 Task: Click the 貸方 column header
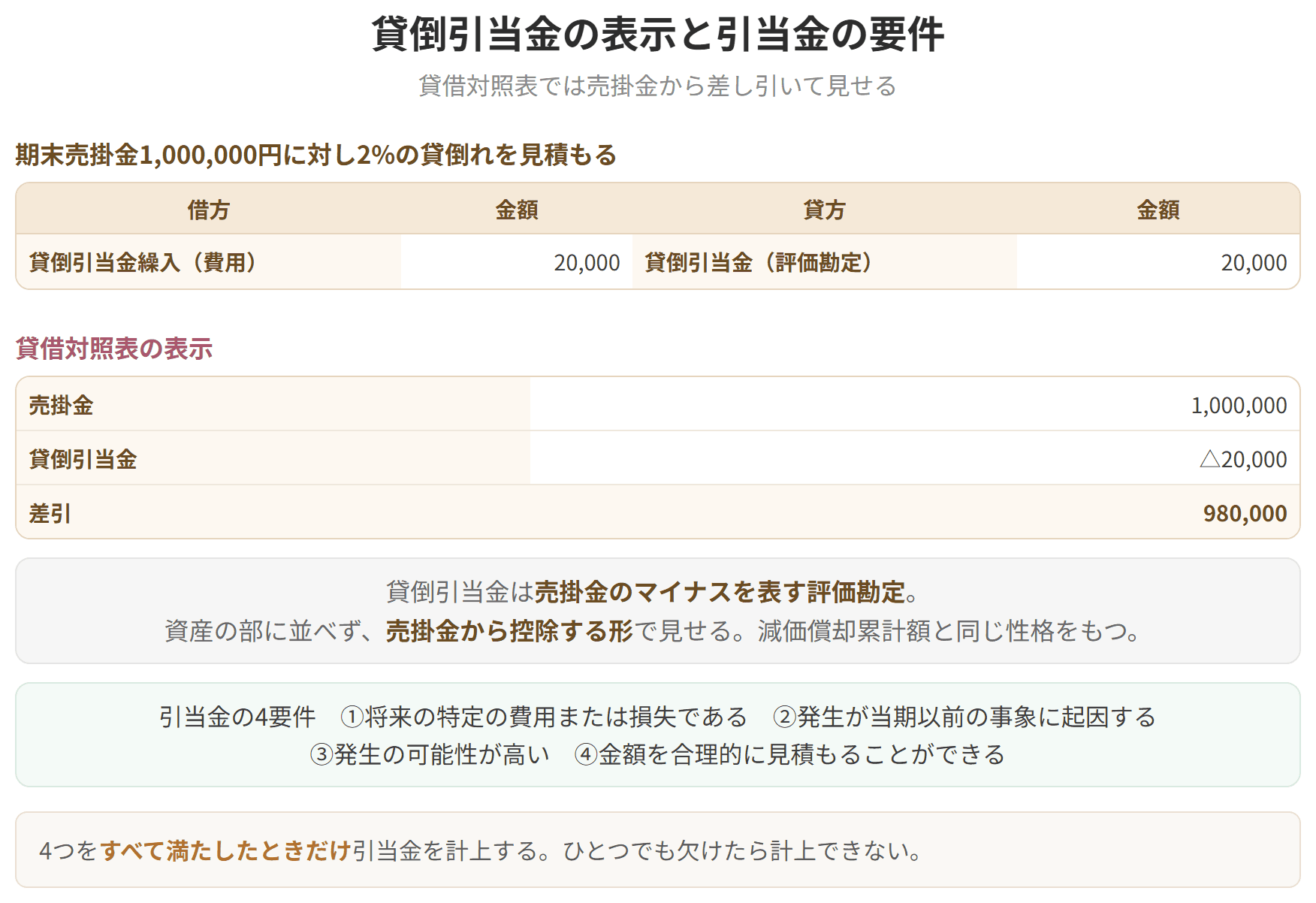pos(824,210)
